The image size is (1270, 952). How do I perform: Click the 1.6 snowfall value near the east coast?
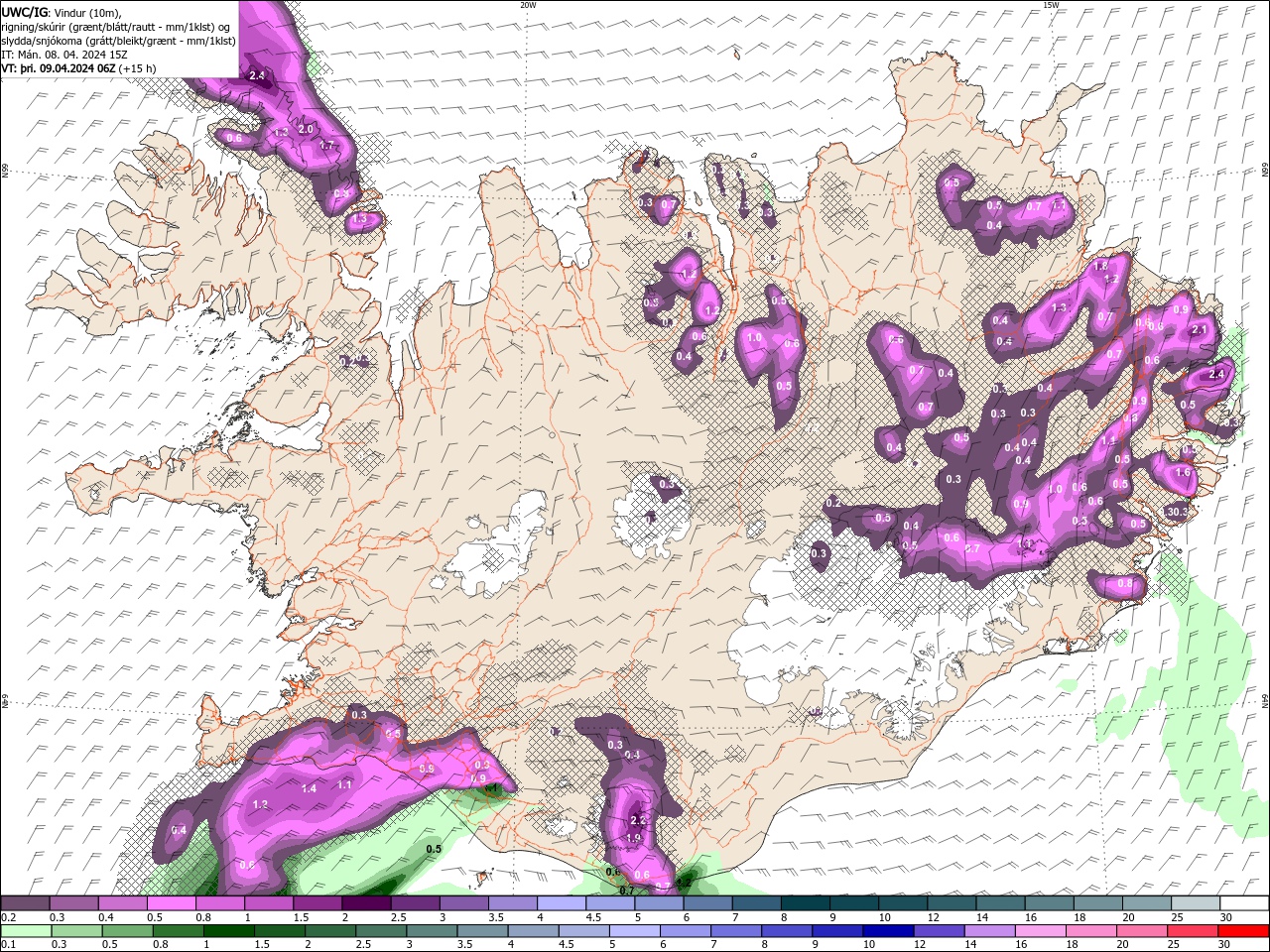click(x=1183, y=473)
